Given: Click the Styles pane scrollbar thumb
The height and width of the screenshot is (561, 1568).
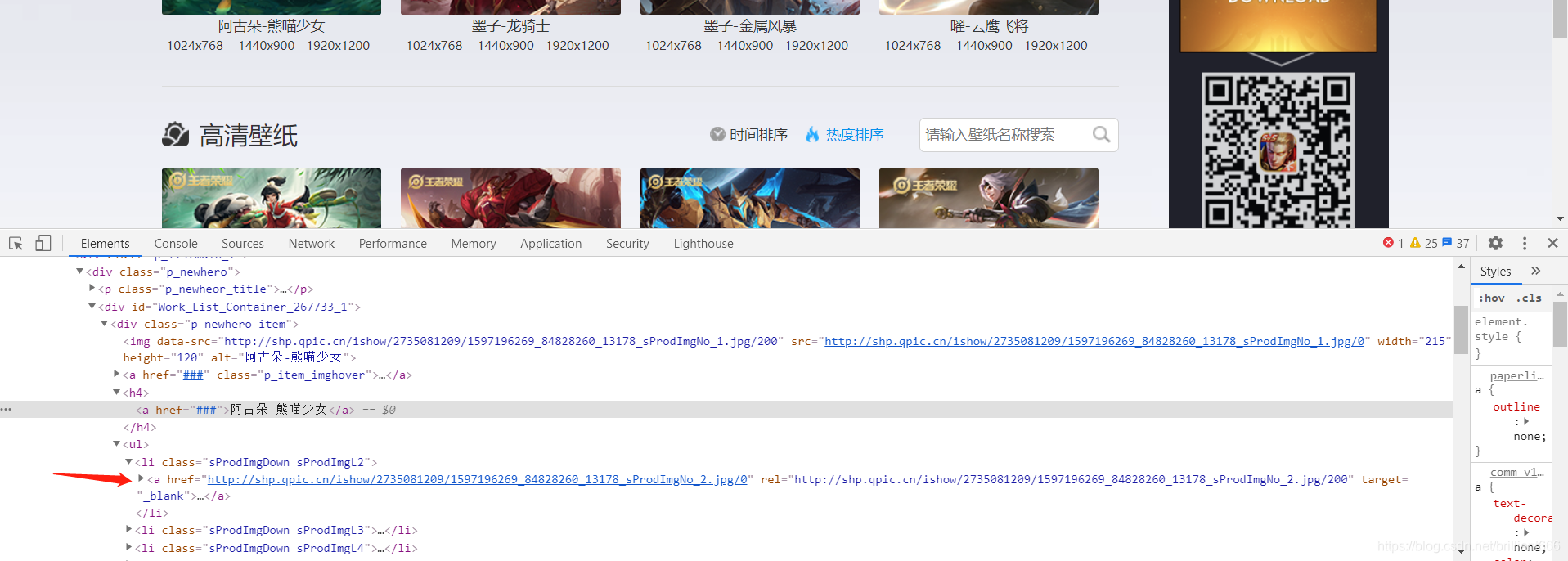Looking at the screenshot, I should coord(1561,325).
